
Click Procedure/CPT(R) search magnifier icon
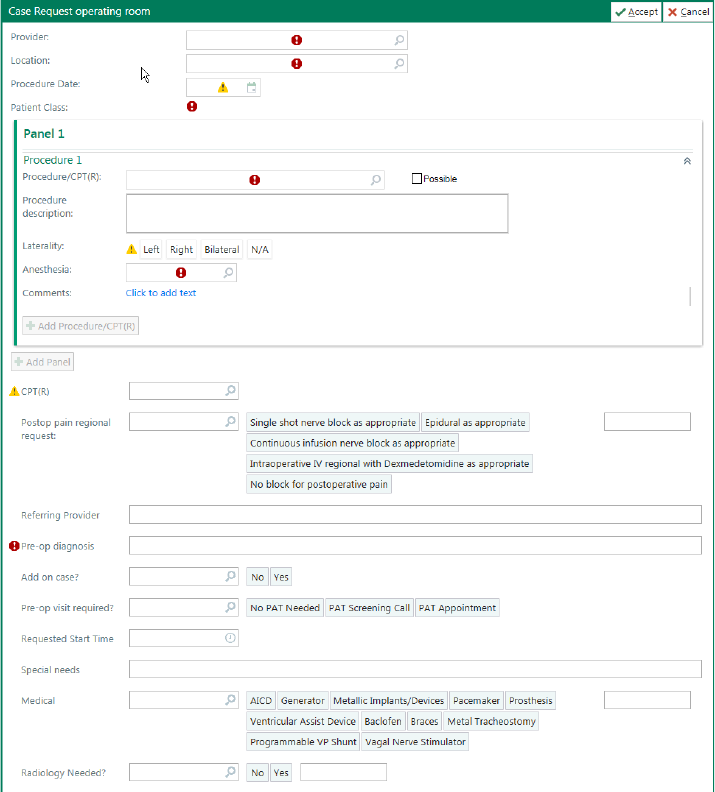(376, 180)
